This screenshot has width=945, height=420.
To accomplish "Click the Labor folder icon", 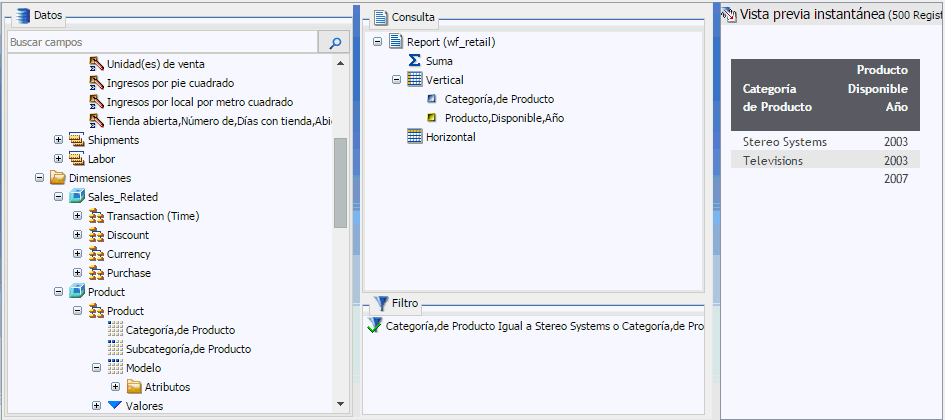I will click(77, 159).
